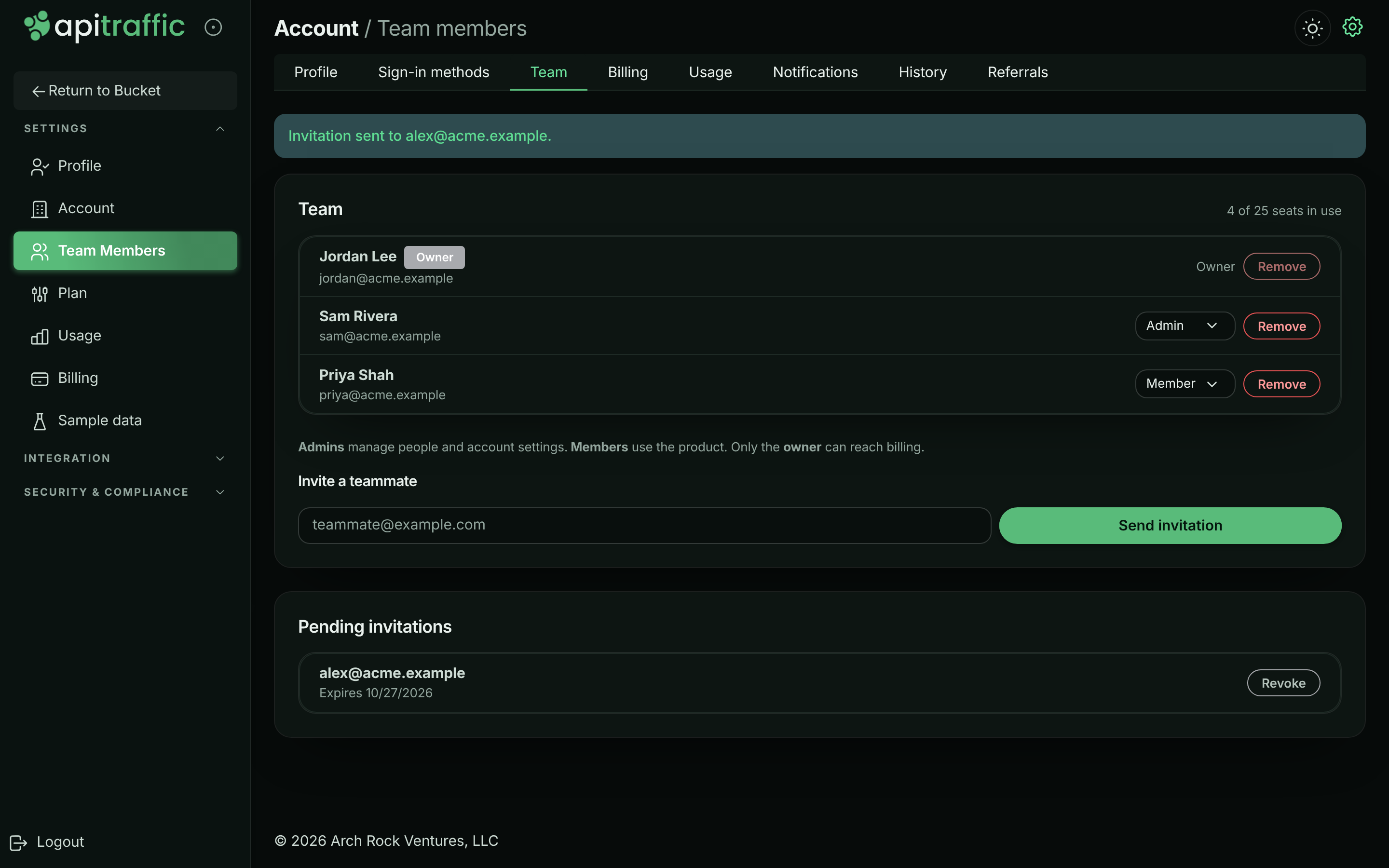This screenshot has height=868, width=1389.
Task: Remove Priya Shah from the team
Action: 1281,384
